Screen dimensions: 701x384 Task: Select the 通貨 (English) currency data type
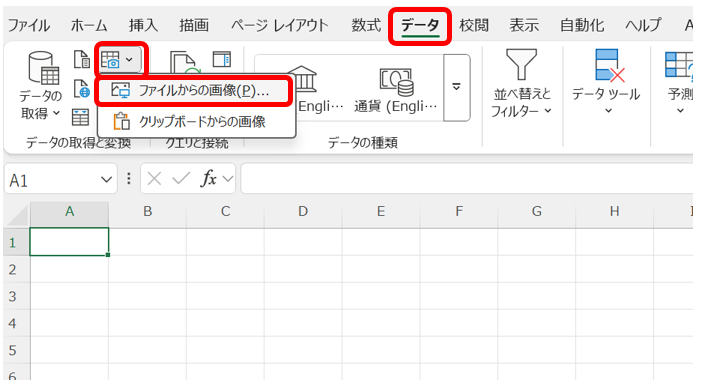(x=396, y=89)
